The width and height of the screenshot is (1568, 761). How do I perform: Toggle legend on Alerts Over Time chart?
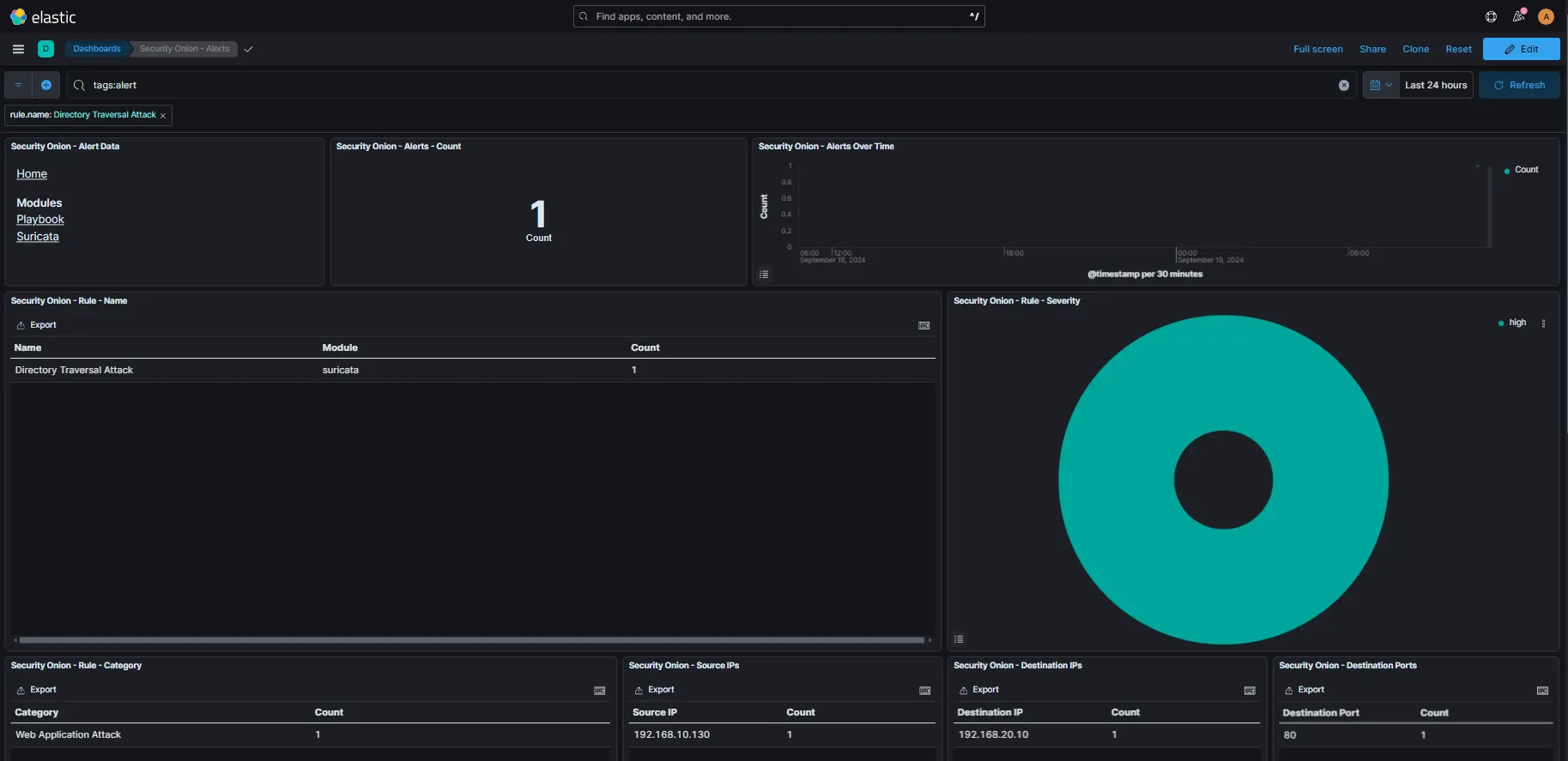764,275
